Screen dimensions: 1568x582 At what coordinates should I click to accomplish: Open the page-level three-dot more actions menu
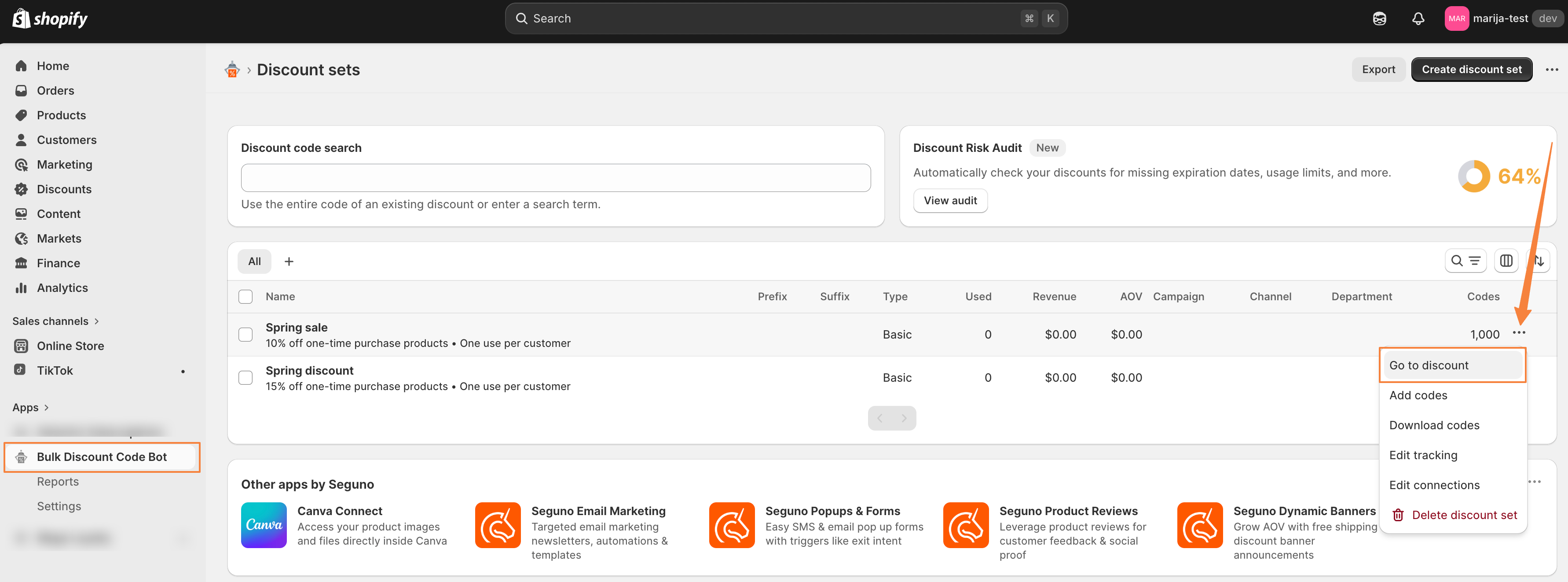pos(1552,70)
